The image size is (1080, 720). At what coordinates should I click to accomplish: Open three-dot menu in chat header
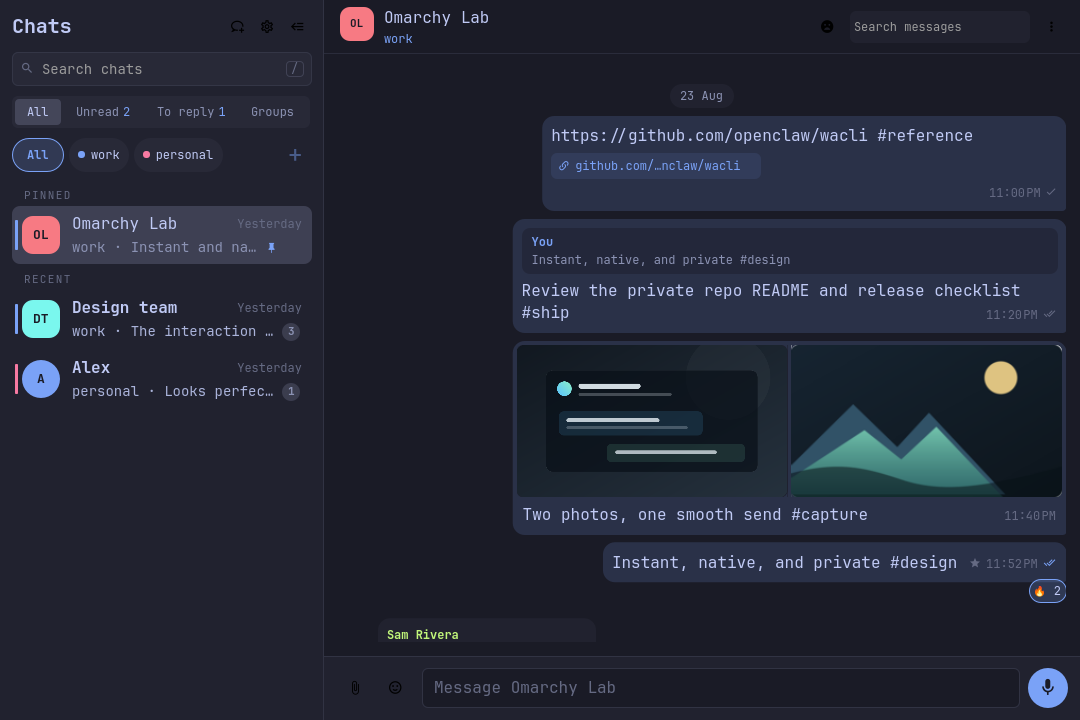point(1051,27)
